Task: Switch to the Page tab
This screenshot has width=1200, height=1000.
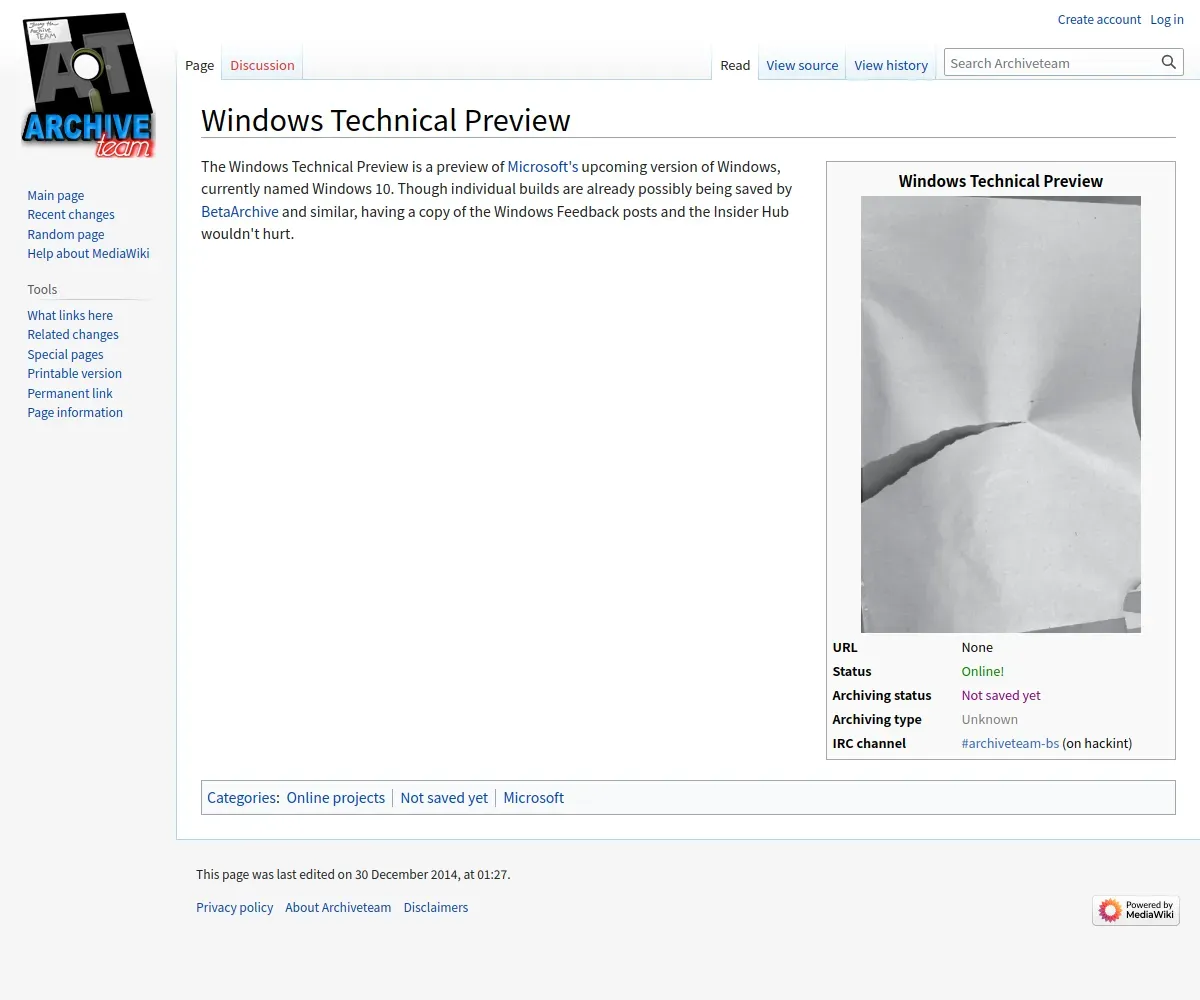Action: coord(200,65)
